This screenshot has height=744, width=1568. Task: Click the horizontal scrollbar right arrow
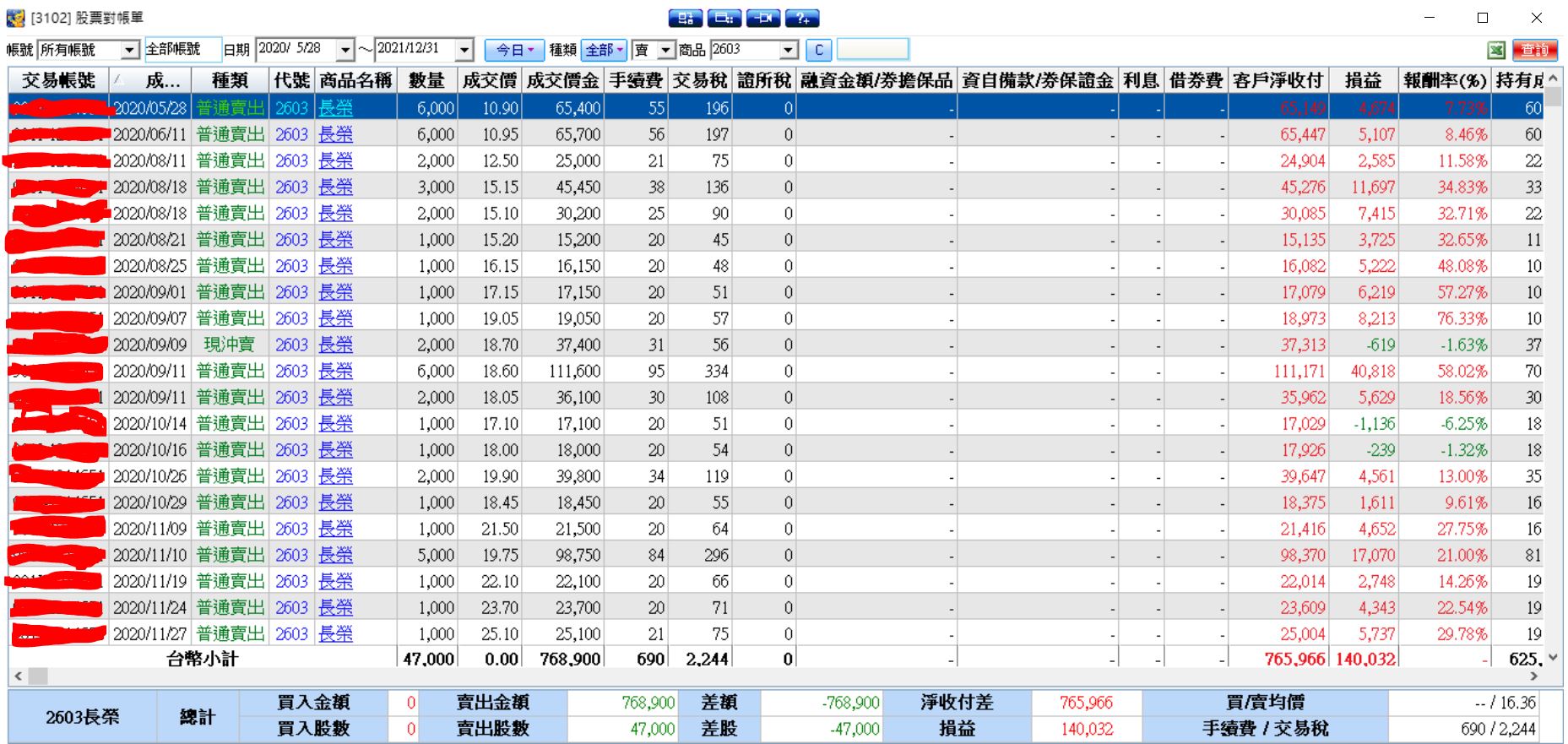pyautogui.click(x=1534, y=676)
